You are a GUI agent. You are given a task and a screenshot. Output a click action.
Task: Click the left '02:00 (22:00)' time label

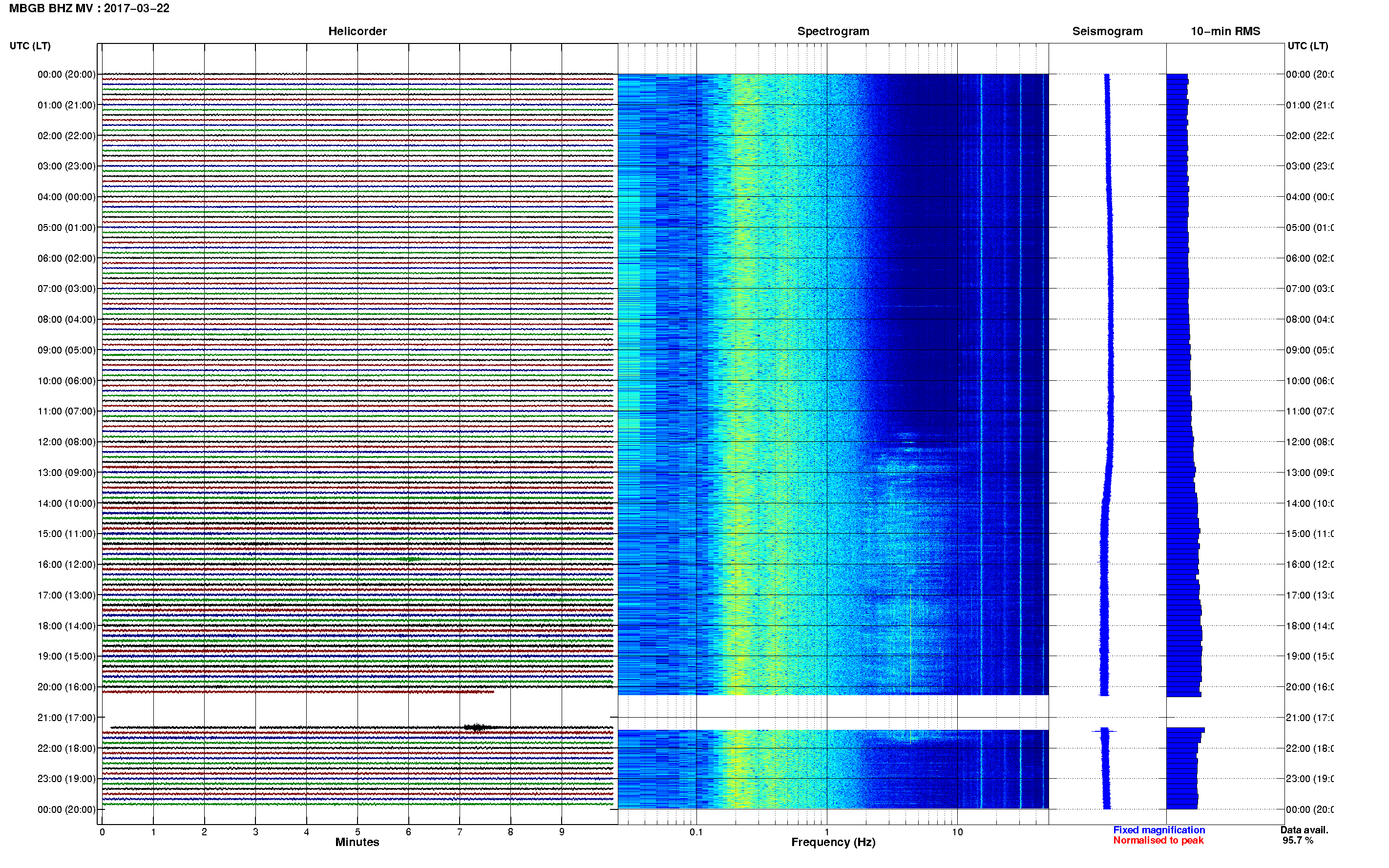coord(66,136)
